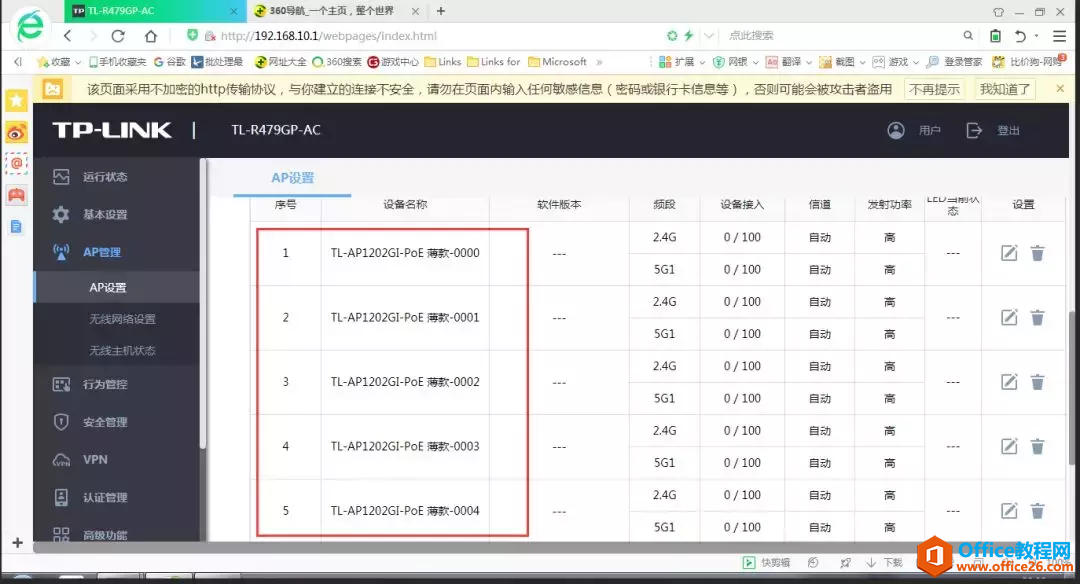
Task: Open the 用户 account icon
Action: click(x=895, y=130)
